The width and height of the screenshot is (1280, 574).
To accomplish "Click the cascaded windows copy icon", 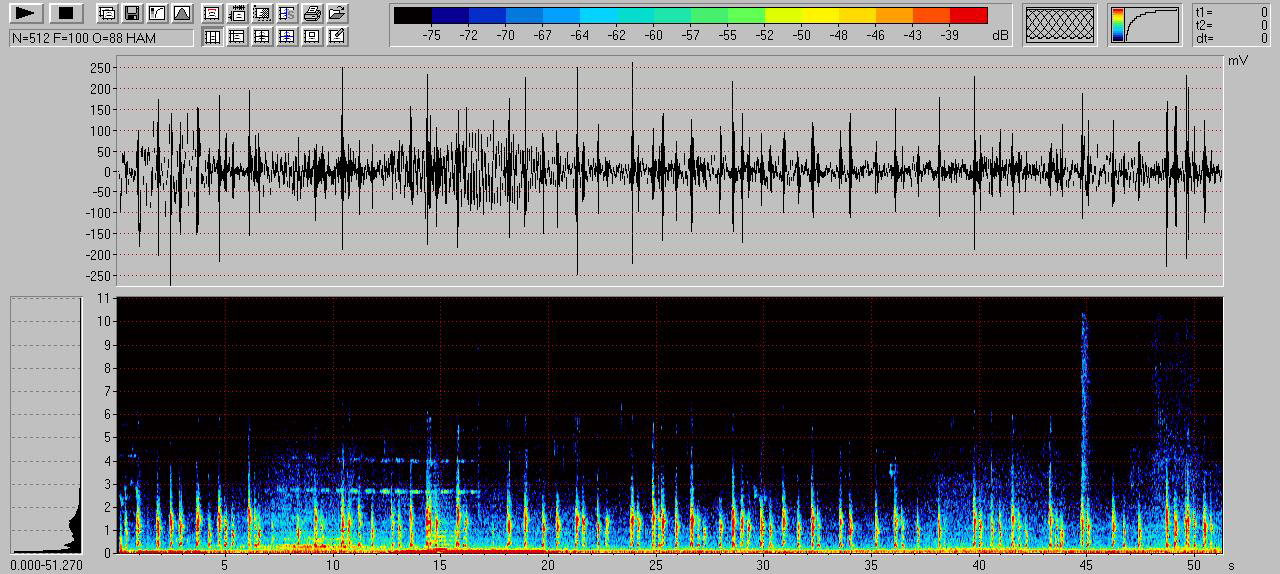I will [107, 13].
